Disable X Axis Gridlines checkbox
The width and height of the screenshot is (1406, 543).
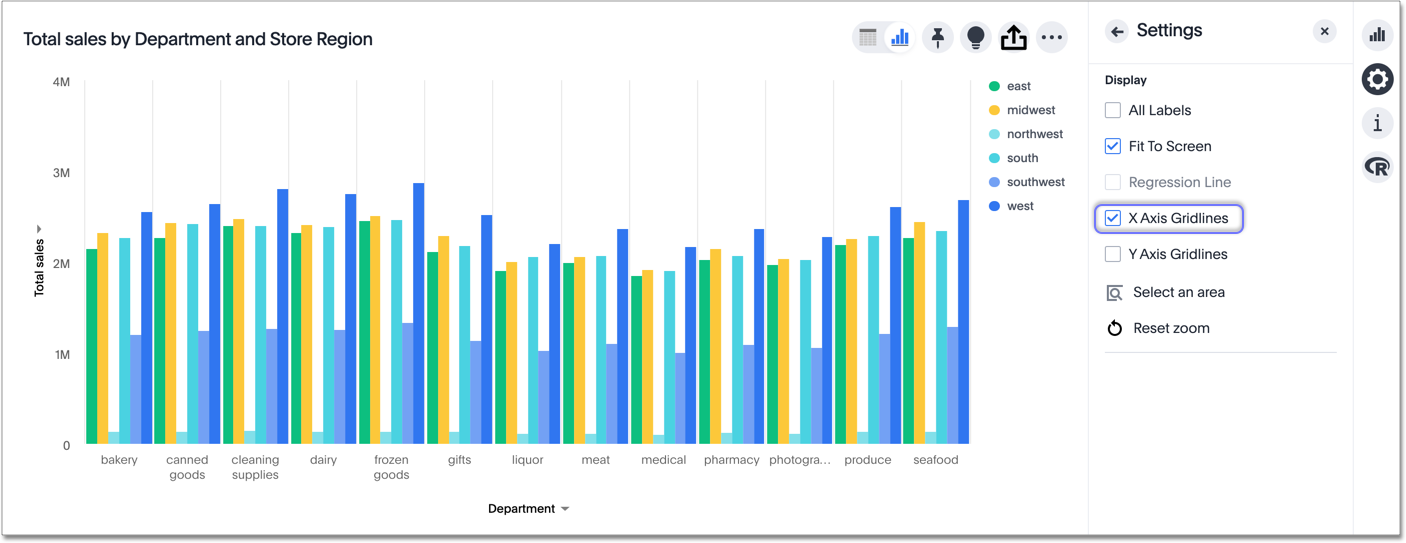[x=1113, y=218]
